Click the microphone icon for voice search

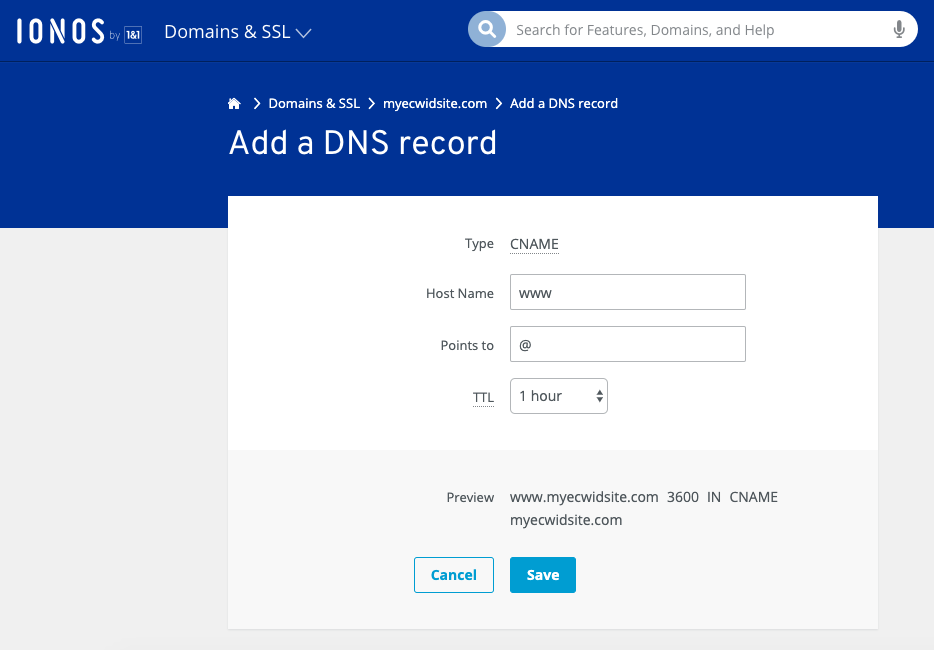click(899, 29)
